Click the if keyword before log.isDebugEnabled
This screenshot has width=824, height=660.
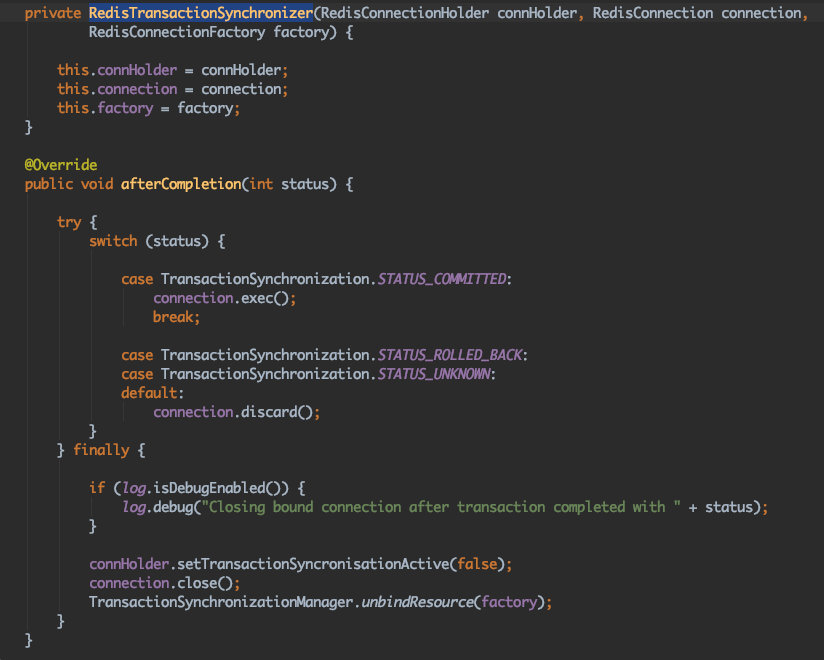97,488
